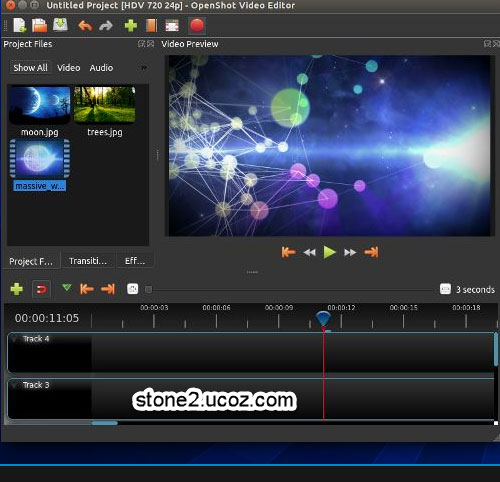Click the video preview image

point(329,146)
